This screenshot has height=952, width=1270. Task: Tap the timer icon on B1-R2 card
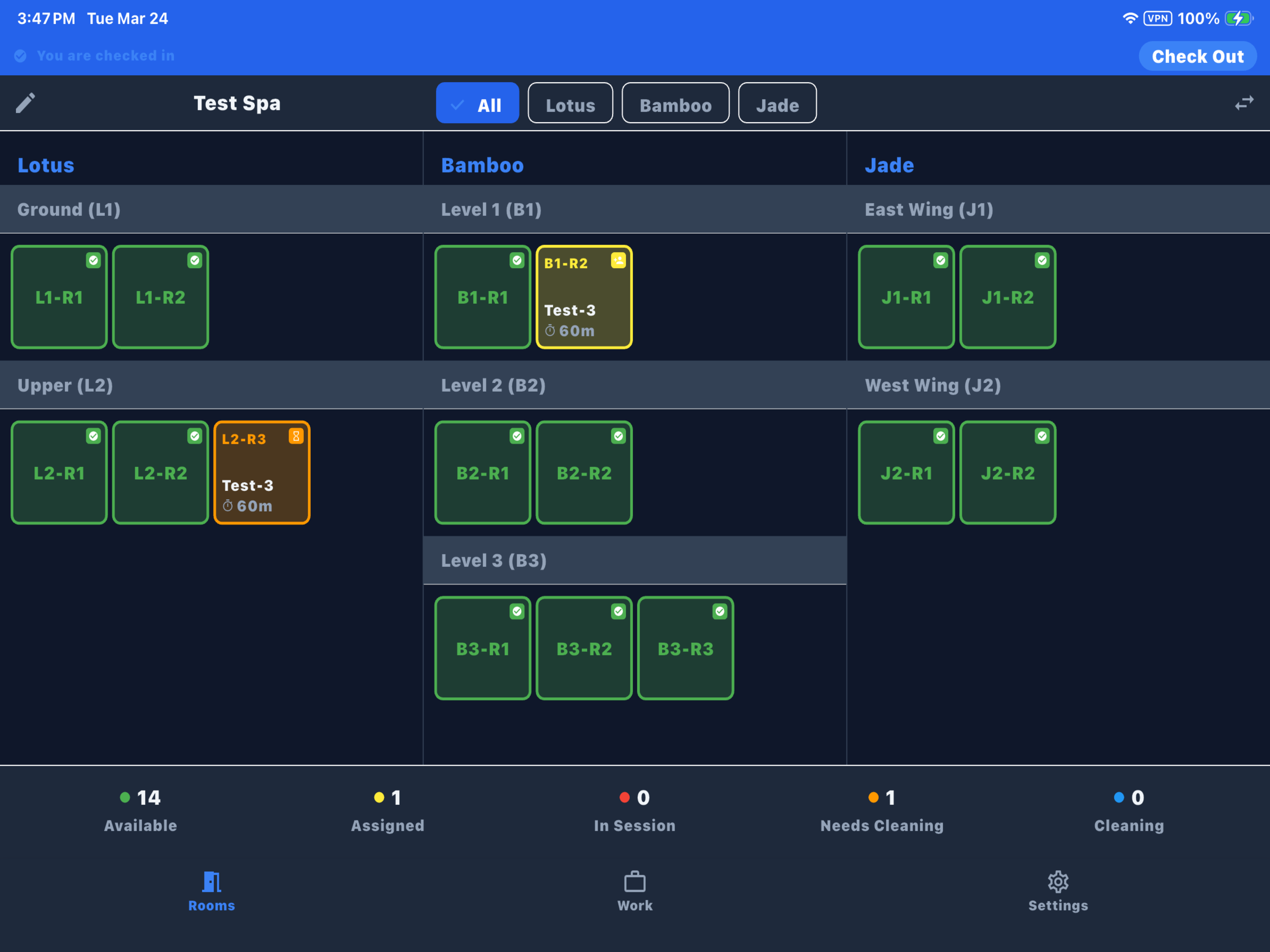click(550, 331)
